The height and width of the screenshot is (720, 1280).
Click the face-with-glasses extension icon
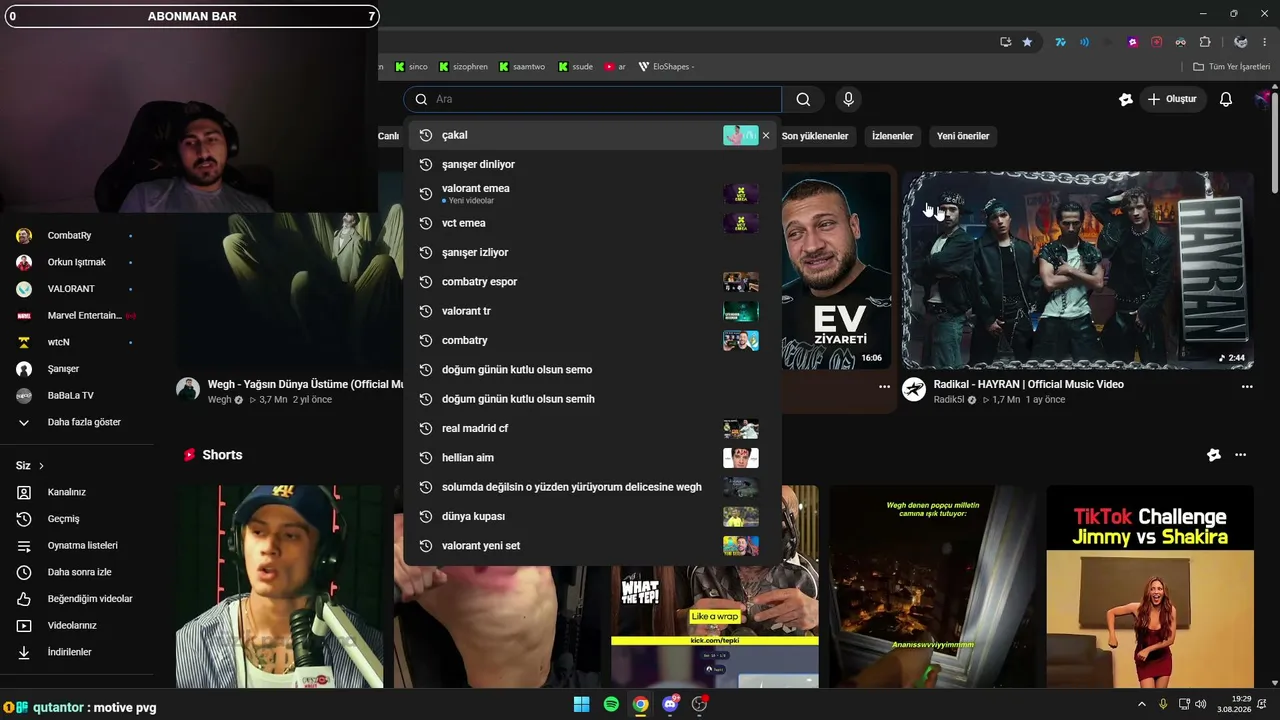tap(1180, 42)
